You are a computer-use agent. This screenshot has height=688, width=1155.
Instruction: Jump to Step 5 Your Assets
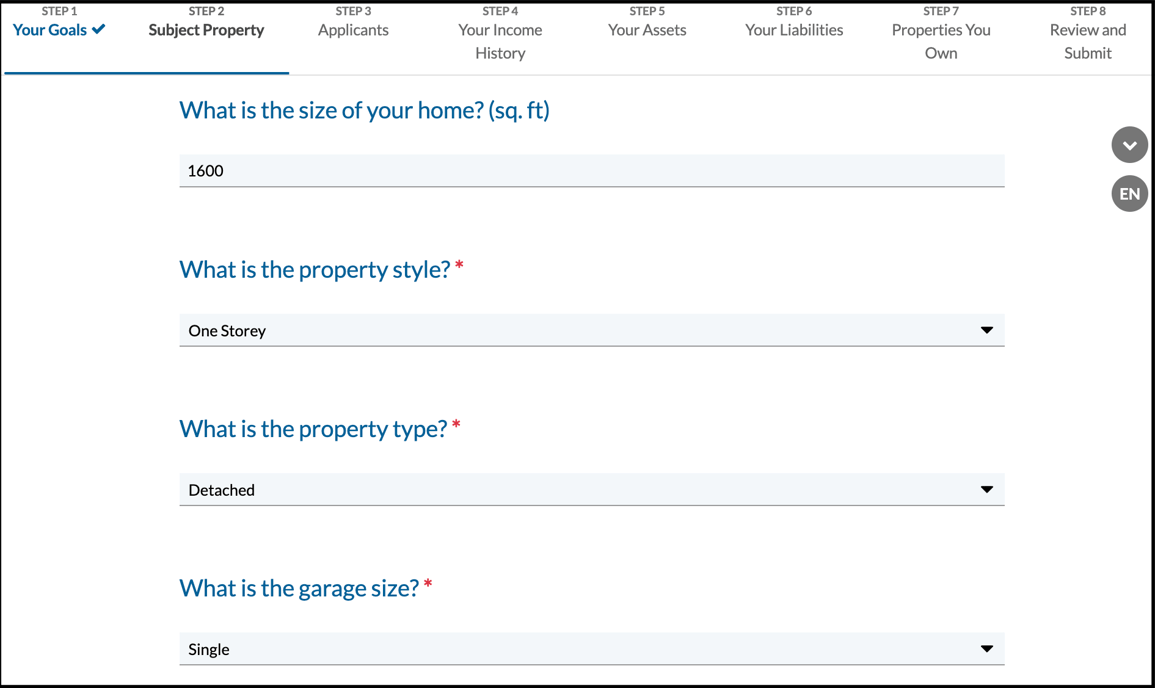[x=647, y=30]
